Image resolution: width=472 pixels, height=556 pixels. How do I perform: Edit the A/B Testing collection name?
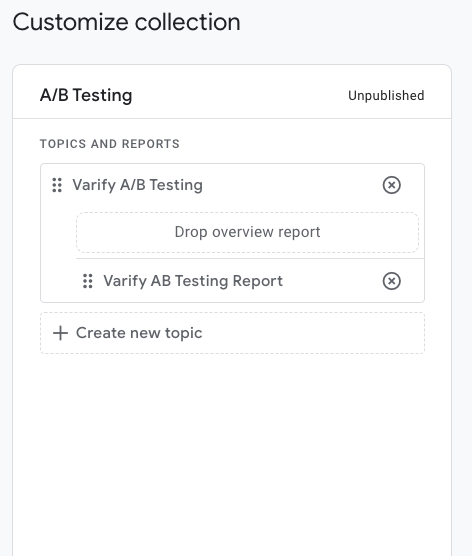tap(86, 95)
